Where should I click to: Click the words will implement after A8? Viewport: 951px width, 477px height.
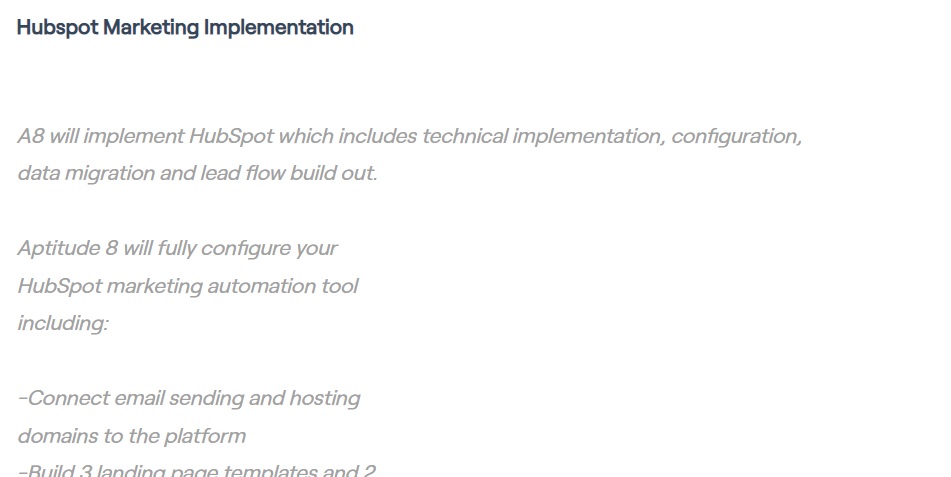[116, 136]
